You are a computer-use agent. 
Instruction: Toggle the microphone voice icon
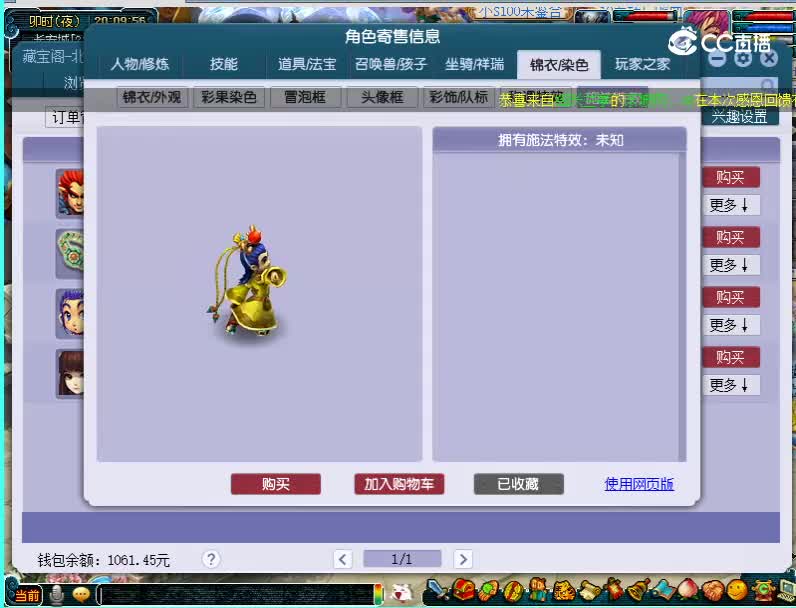[57, 595]
